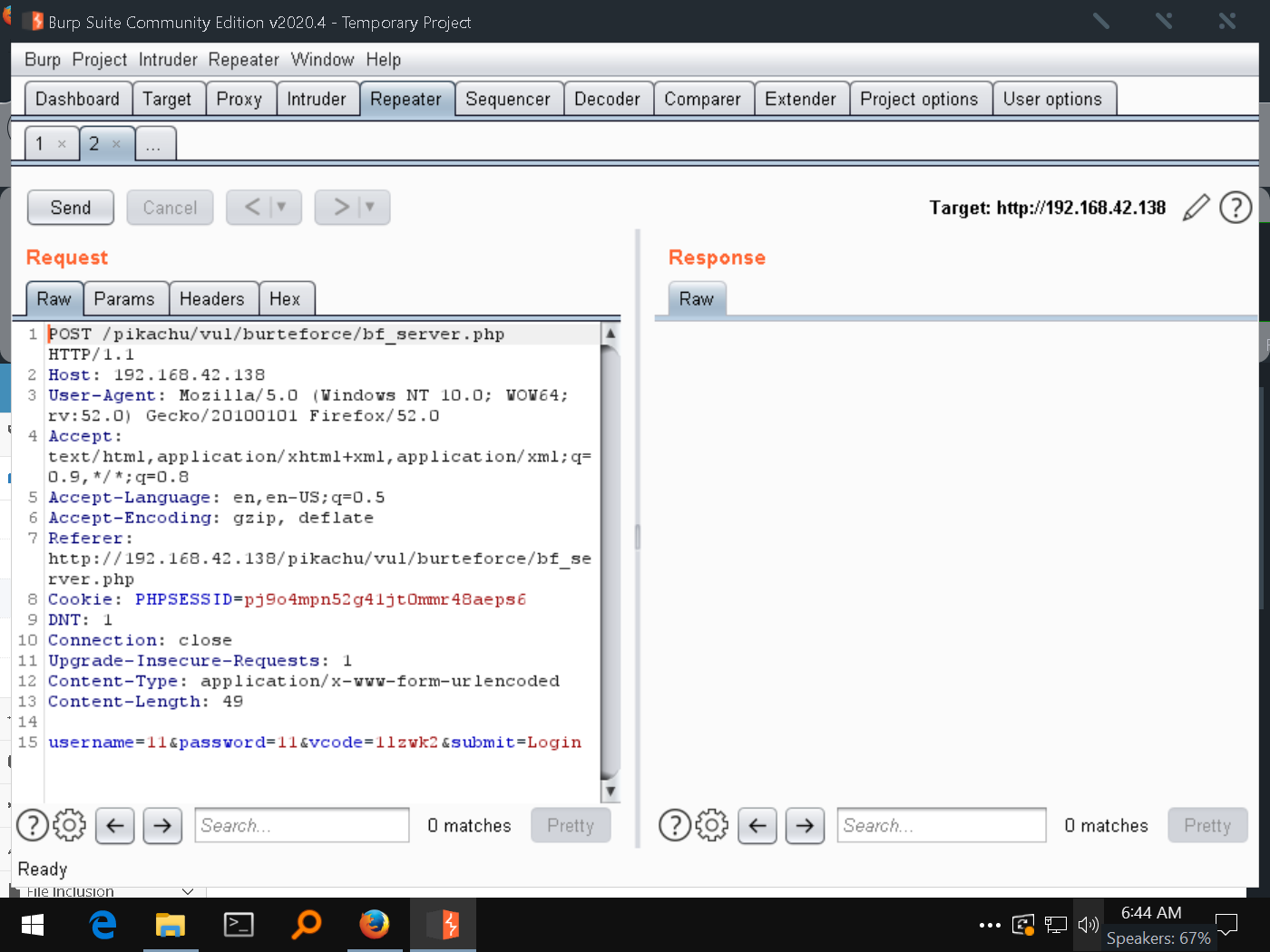Open the speaker volume tray icon
This screenshot has height=952, width=1270.
pyautogui.click(x=1088, y=925)
